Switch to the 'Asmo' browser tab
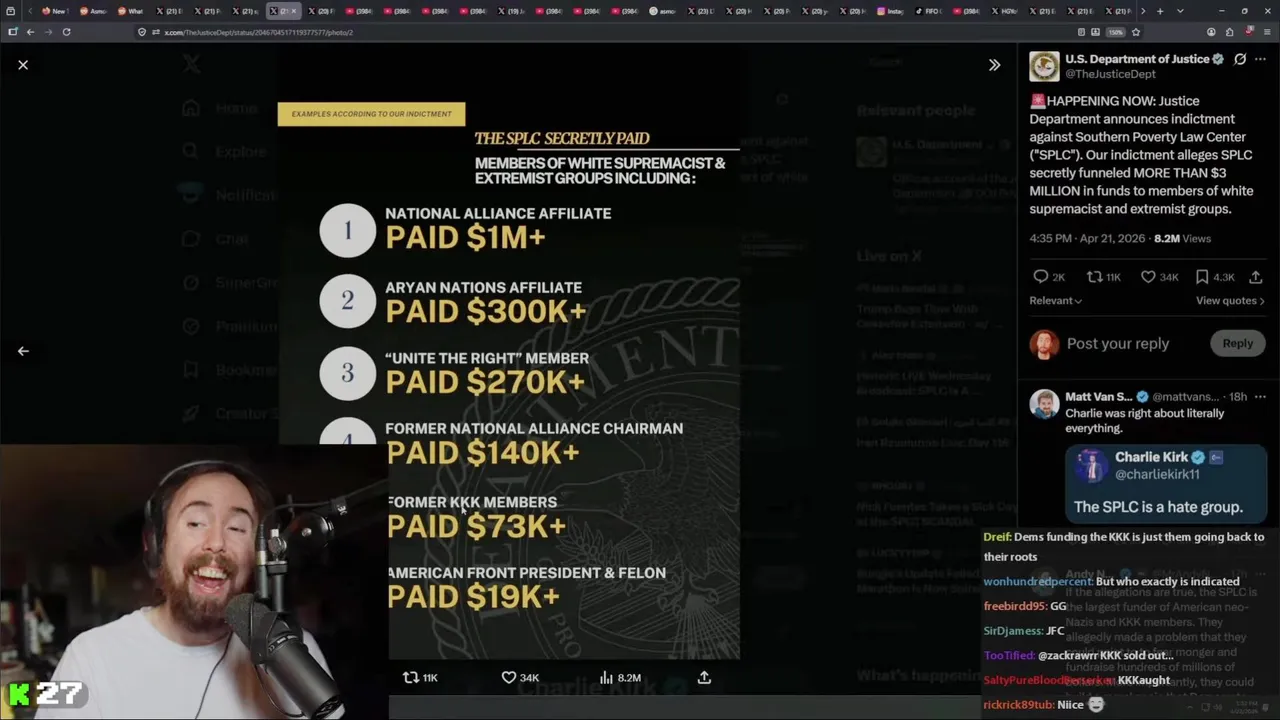1280x720 pixels. (x=93, y=11)
